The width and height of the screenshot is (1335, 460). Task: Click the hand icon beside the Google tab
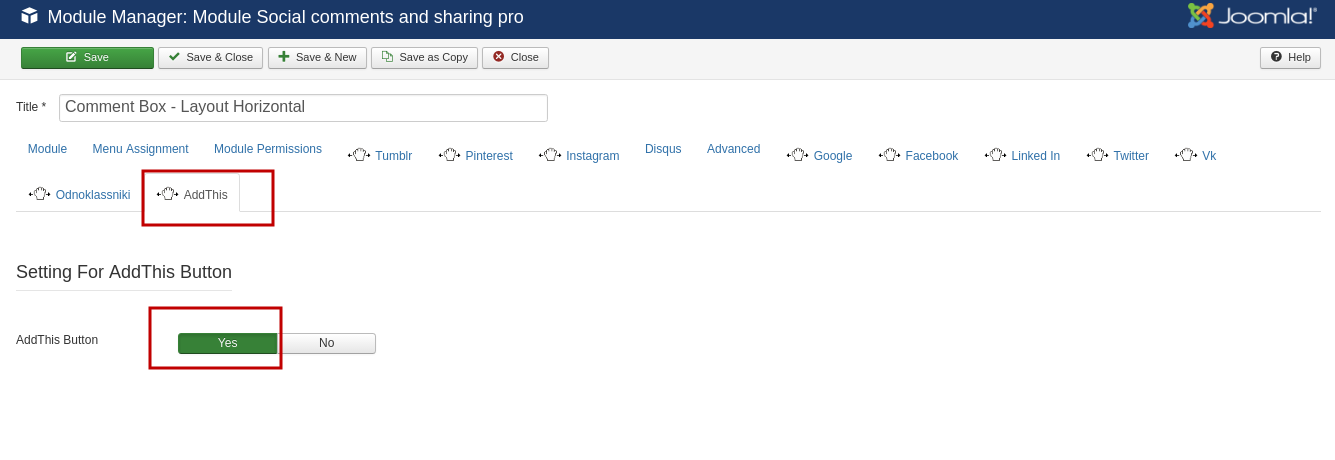(797, 155)
